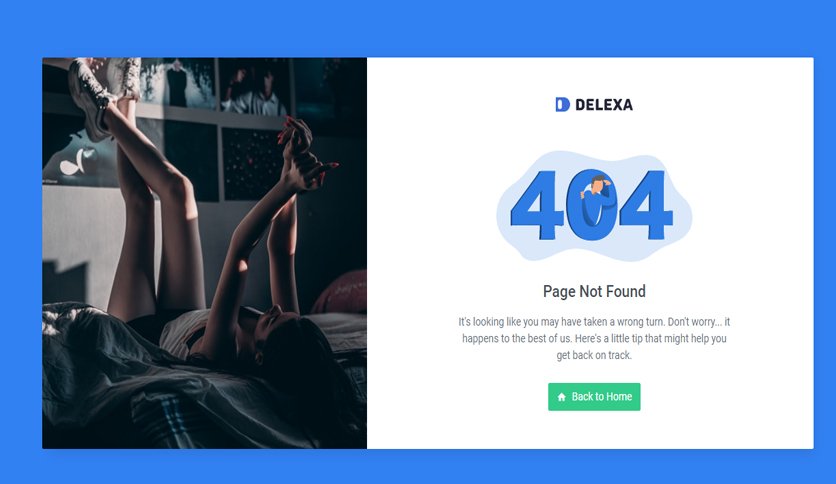Screen dimensions: 836x484
Task: Click the dark bedsheet at photo bottom
Action: [160, 405]
